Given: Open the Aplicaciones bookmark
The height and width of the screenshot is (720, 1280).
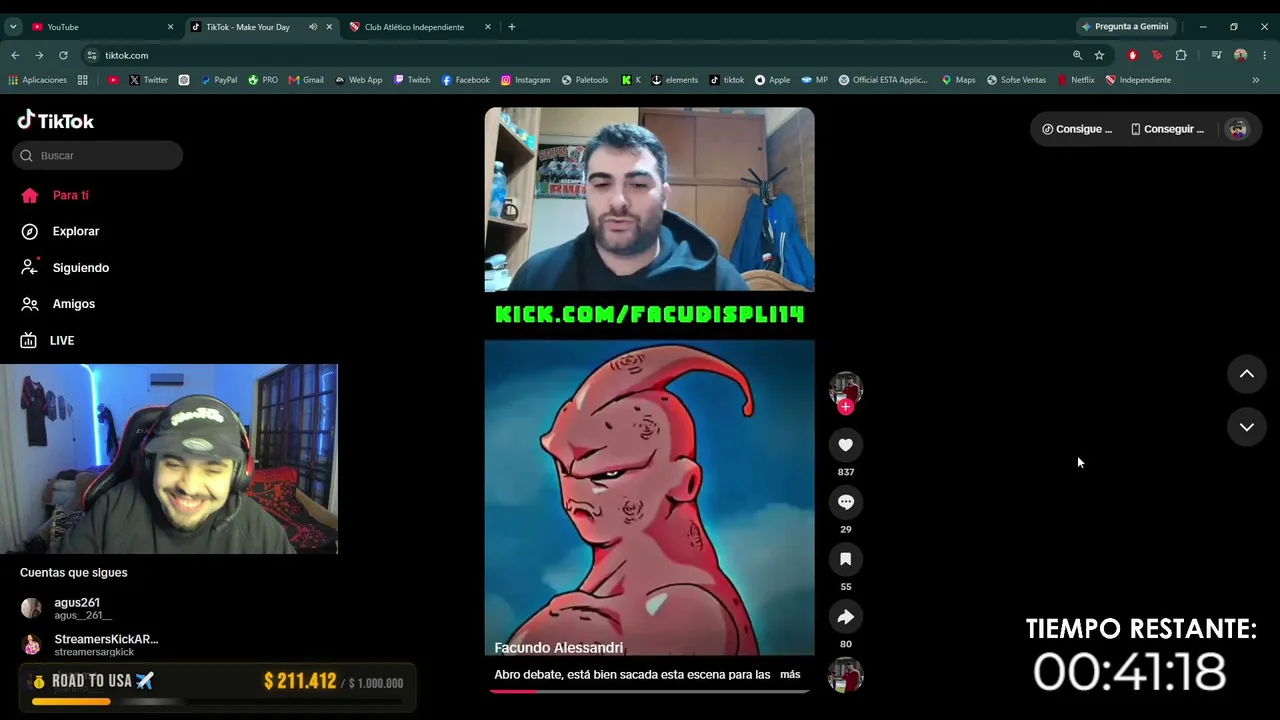Looking at the screenshot, I should 37,80.
